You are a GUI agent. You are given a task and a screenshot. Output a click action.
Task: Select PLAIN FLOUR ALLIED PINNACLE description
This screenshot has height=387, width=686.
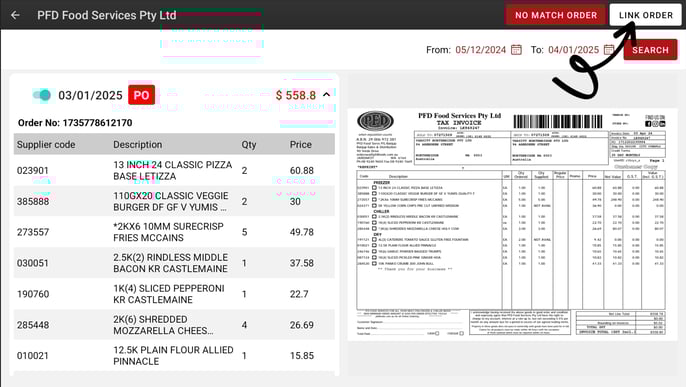point(173,356)
